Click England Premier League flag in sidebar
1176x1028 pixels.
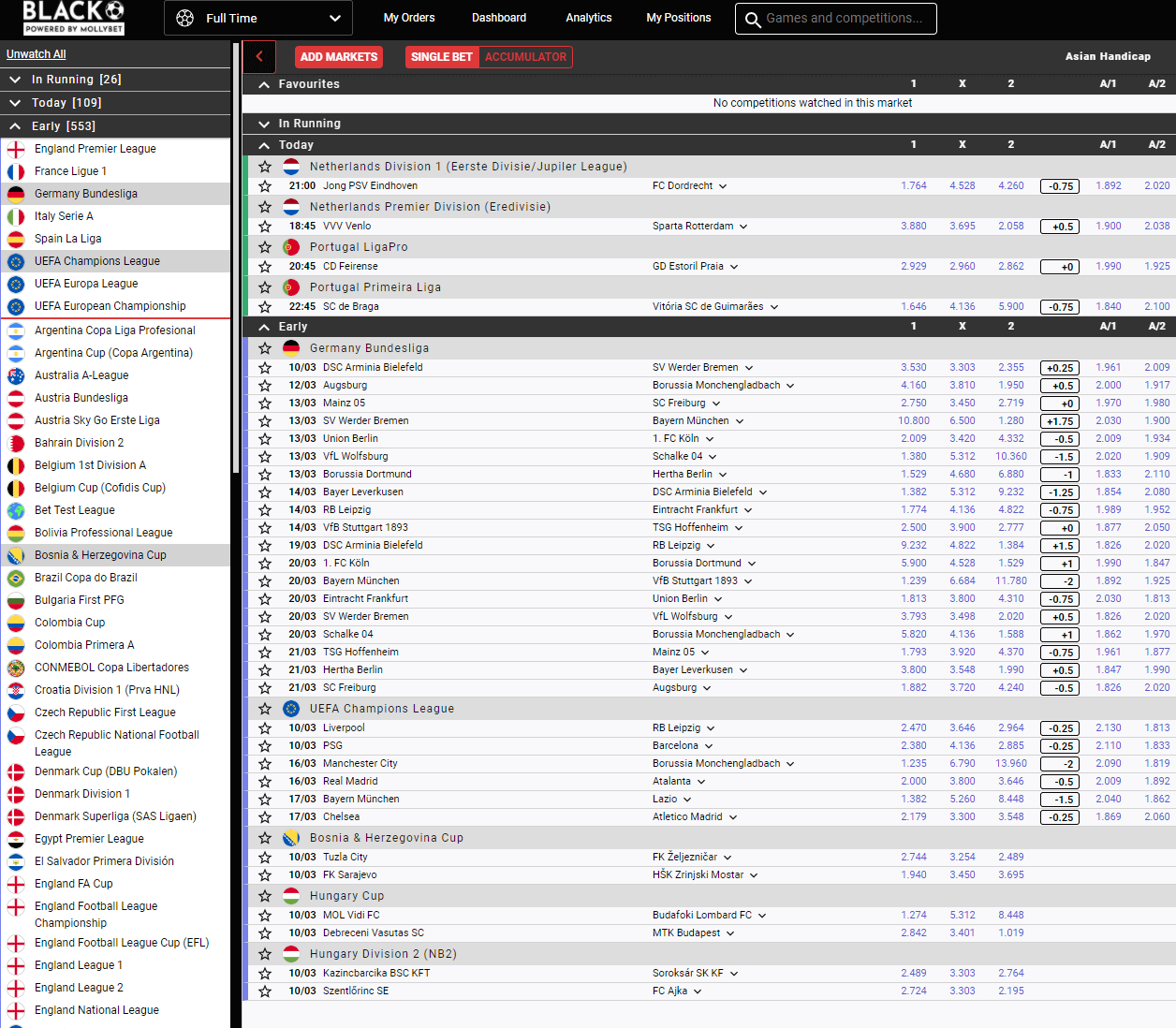16,149
